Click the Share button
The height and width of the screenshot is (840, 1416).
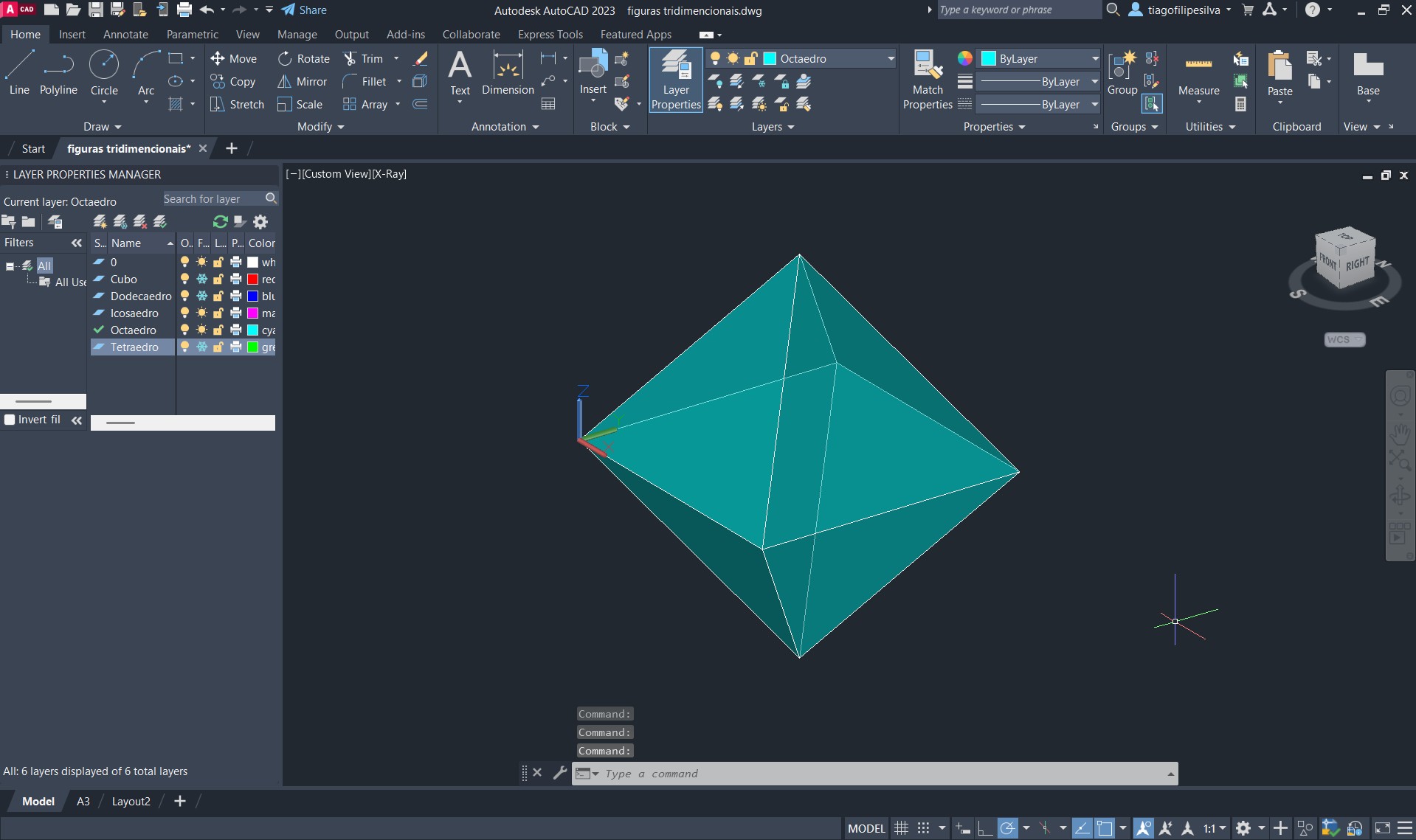point(304,10)
